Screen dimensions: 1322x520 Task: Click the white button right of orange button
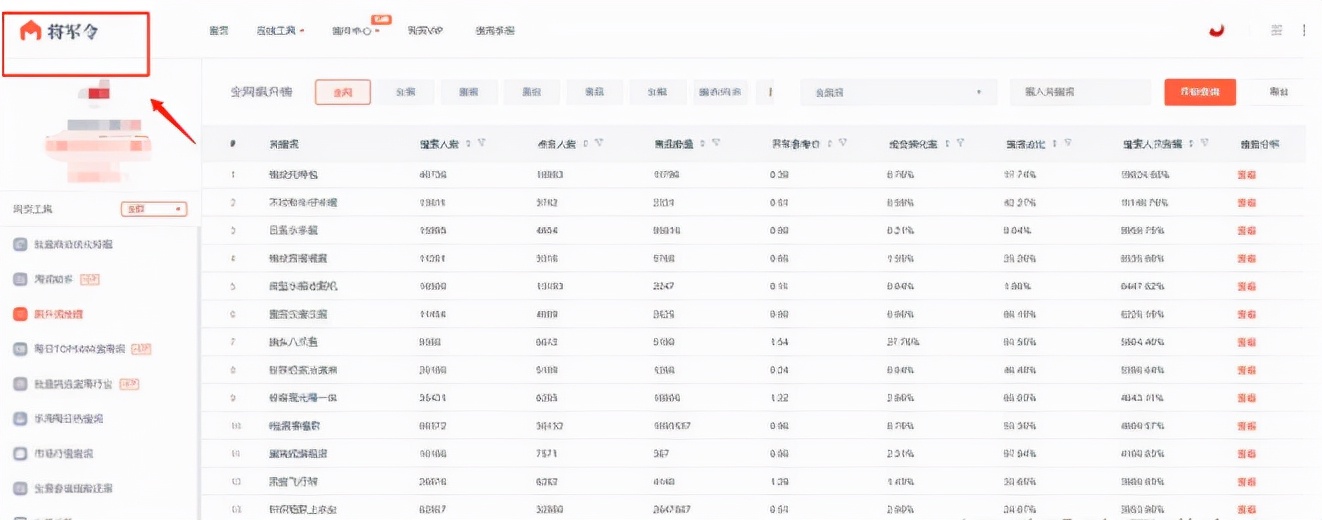coord(1278,92)
